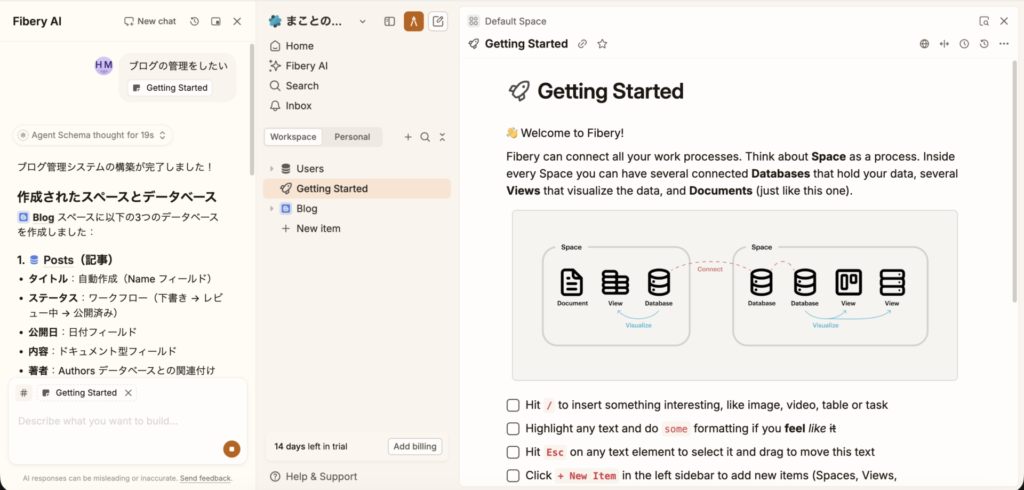Select the Workspace tab
1024x490 pixels.
[x=293, y=137]
